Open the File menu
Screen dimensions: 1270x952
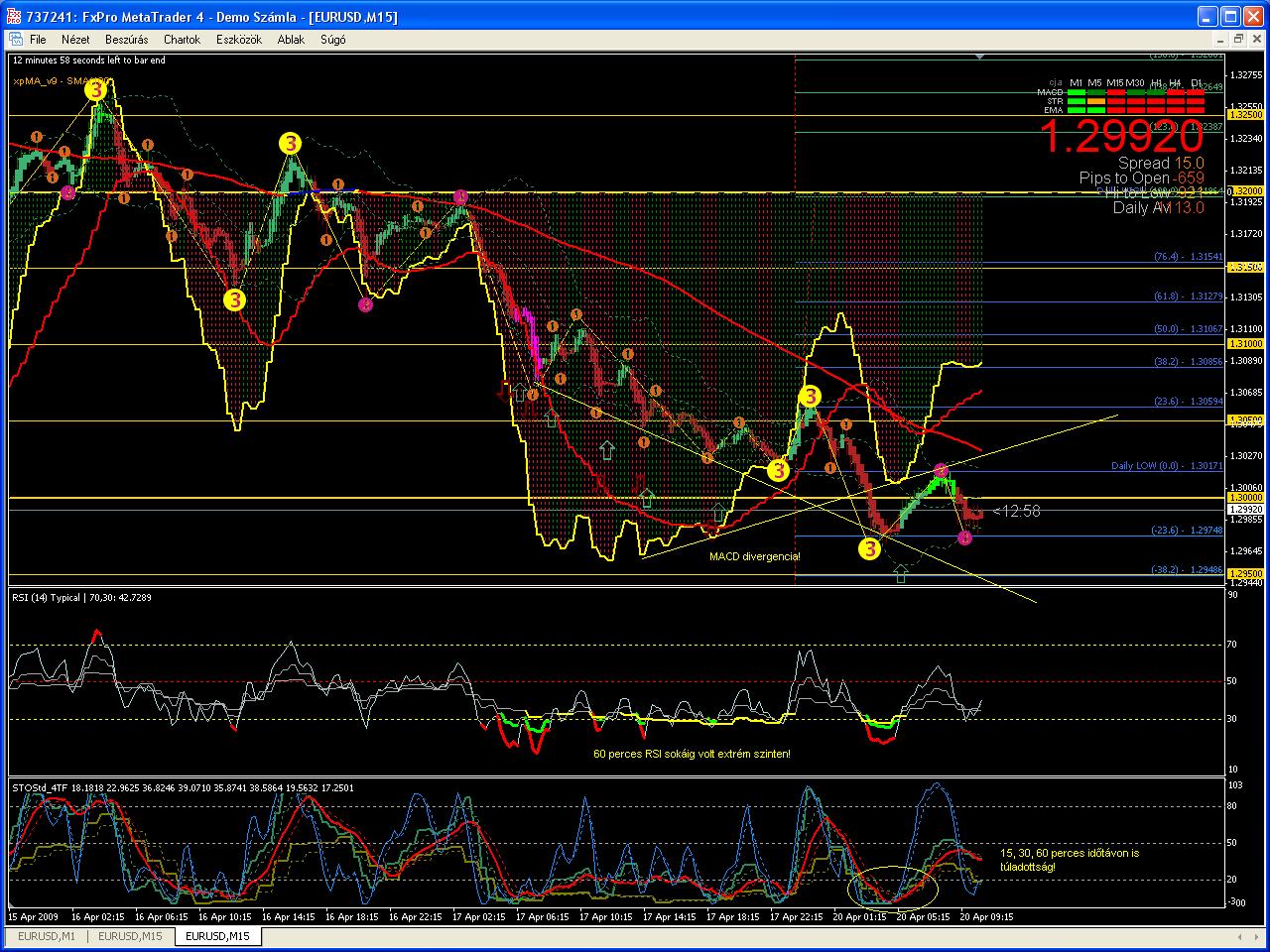point(38,40)
